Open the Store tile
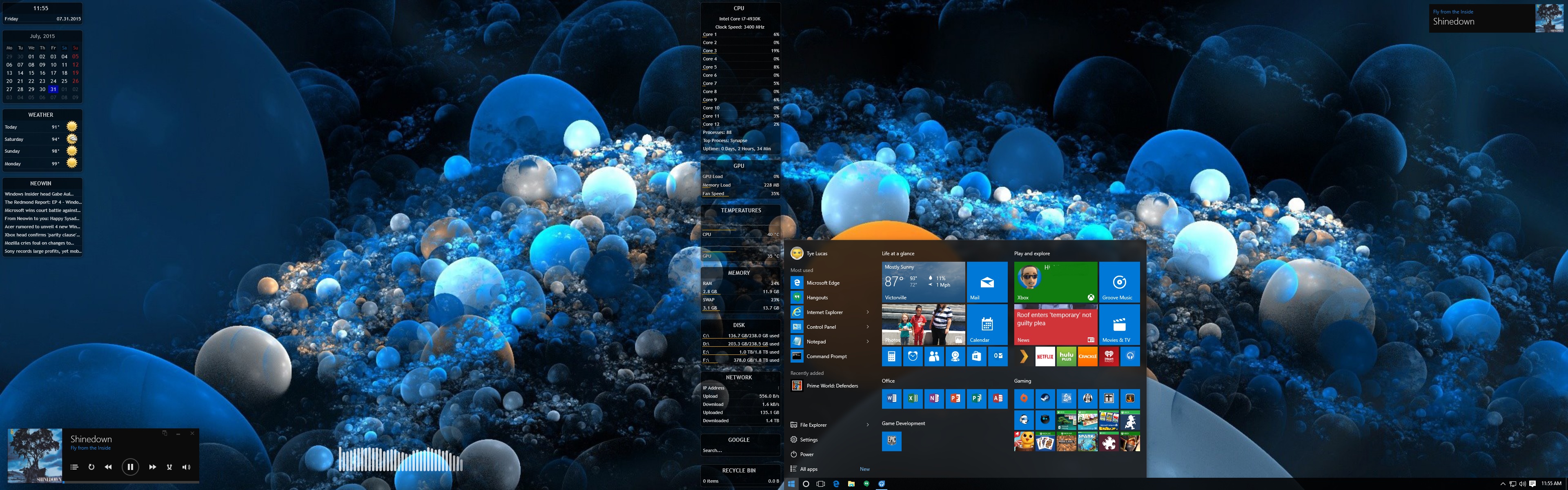The height and width of the screenshot is (490, 1568). [976, 357]
